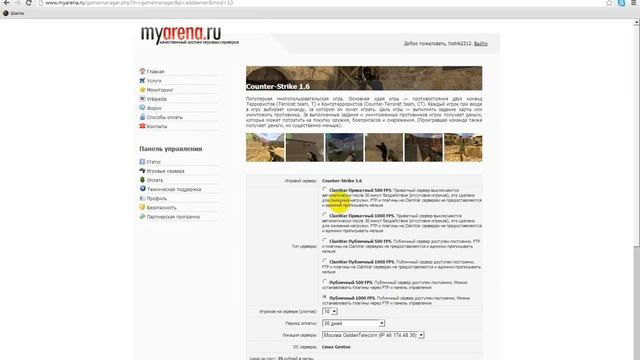Open the server location dropdown Москва GoldenTelecom
The width and height of the screenshot is (640, 360).
[x=373, y=335]
